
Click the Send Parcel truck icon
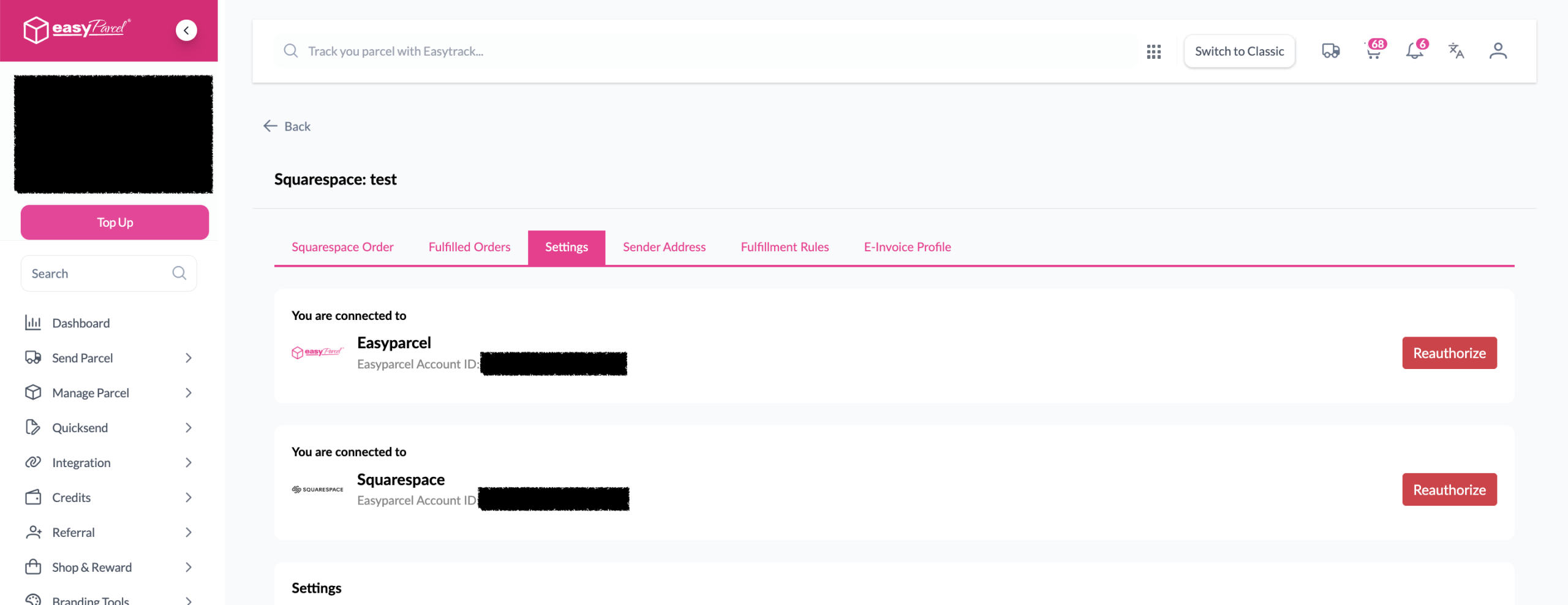click(33, 357)
